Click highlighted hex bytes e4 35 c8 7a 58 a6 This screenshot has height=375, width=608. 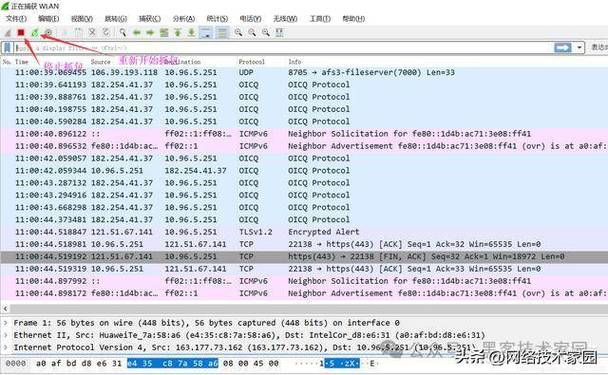coord(173,363)
